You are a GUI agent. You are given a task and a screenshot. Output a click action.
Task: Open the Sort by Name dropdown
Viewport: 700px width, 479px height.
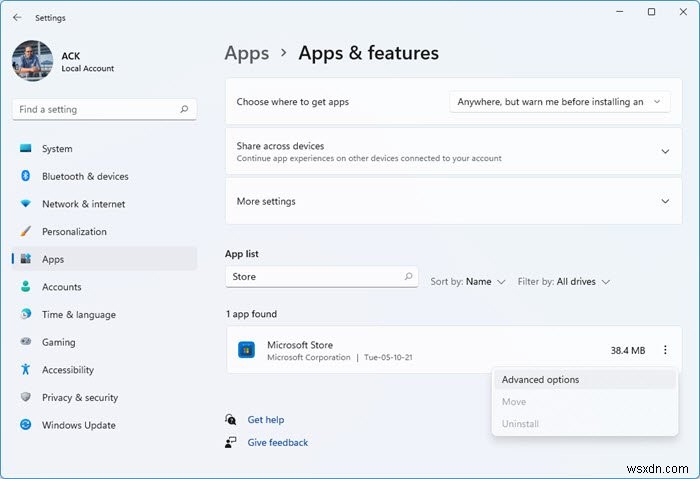tap(468, 282)
